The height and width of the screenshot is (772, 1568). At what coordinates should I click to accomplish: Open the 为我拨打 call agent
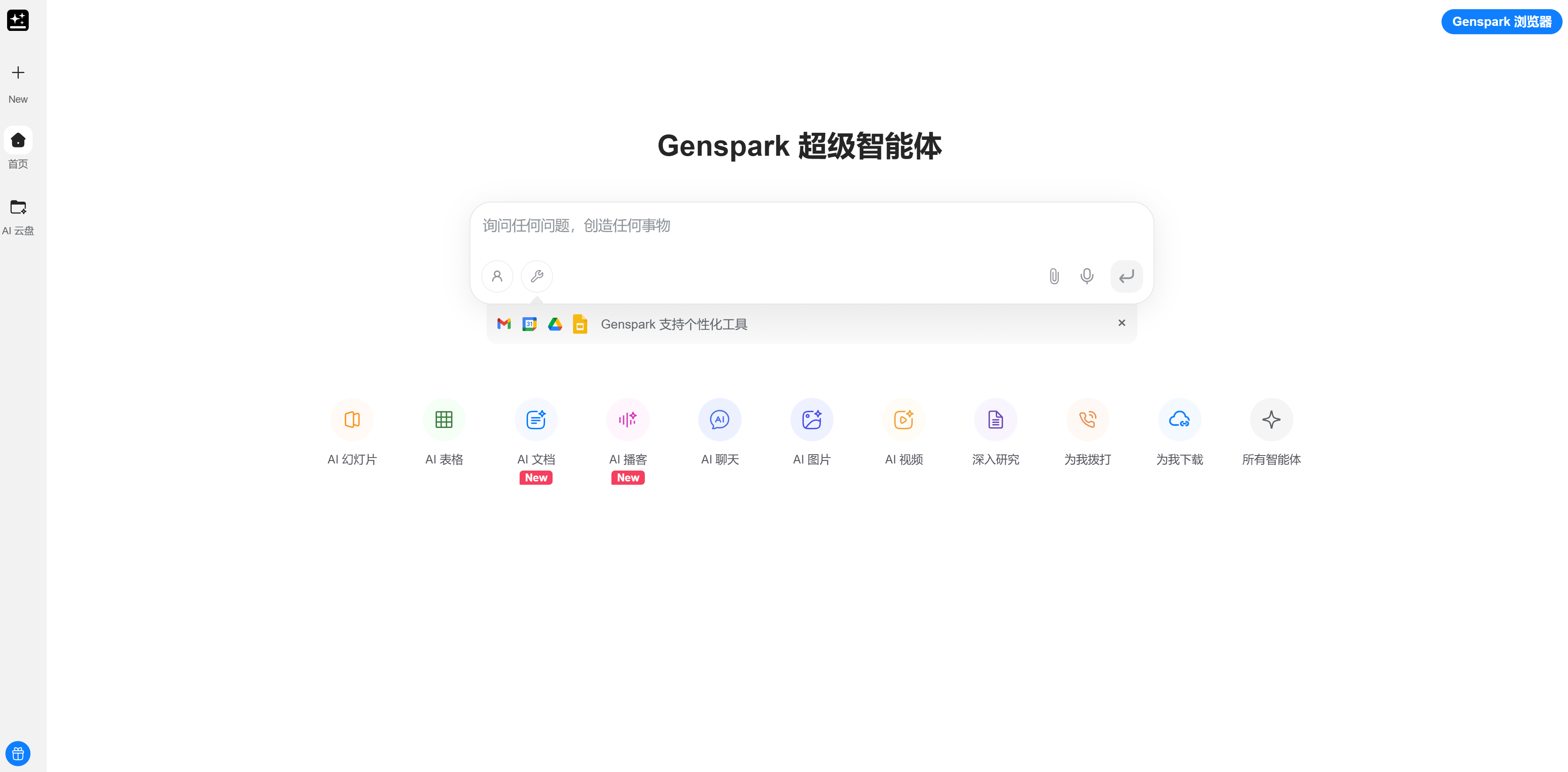(1087, 433)
